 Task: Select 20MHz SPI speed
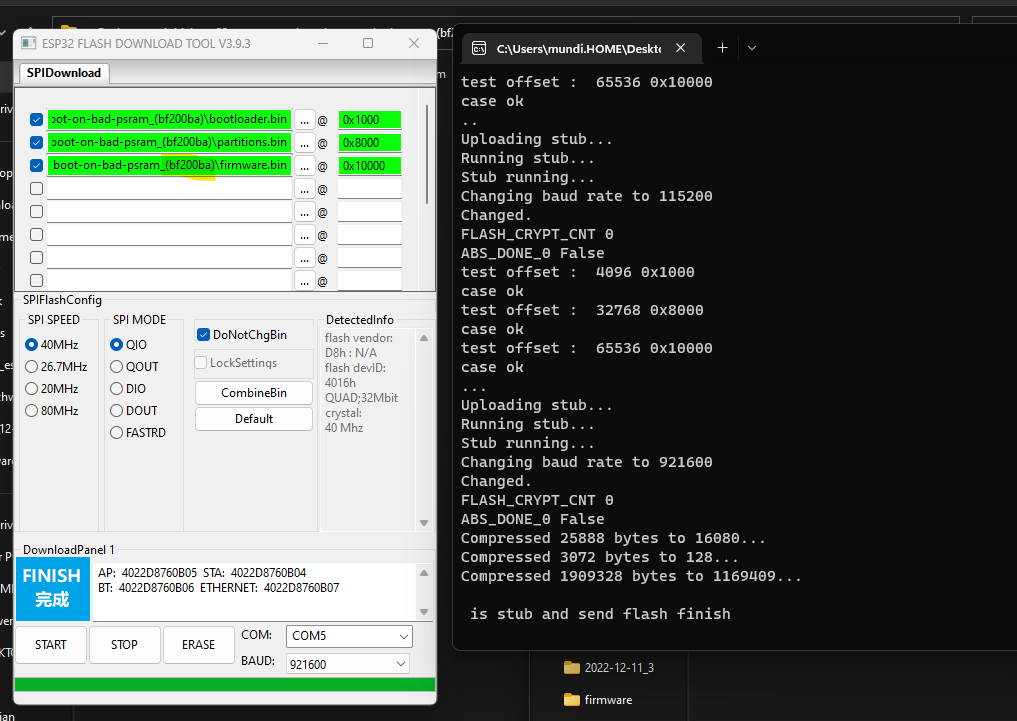pyautogui.click(x=52, y=389)
